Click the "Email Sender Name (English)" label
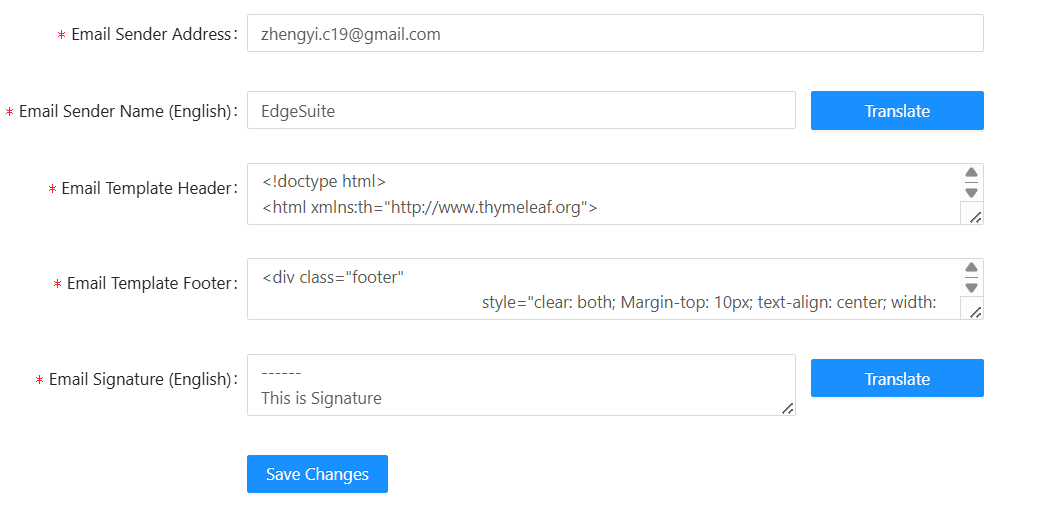The width and height of the screenshot is (1038, 517). tap(125, 111)
